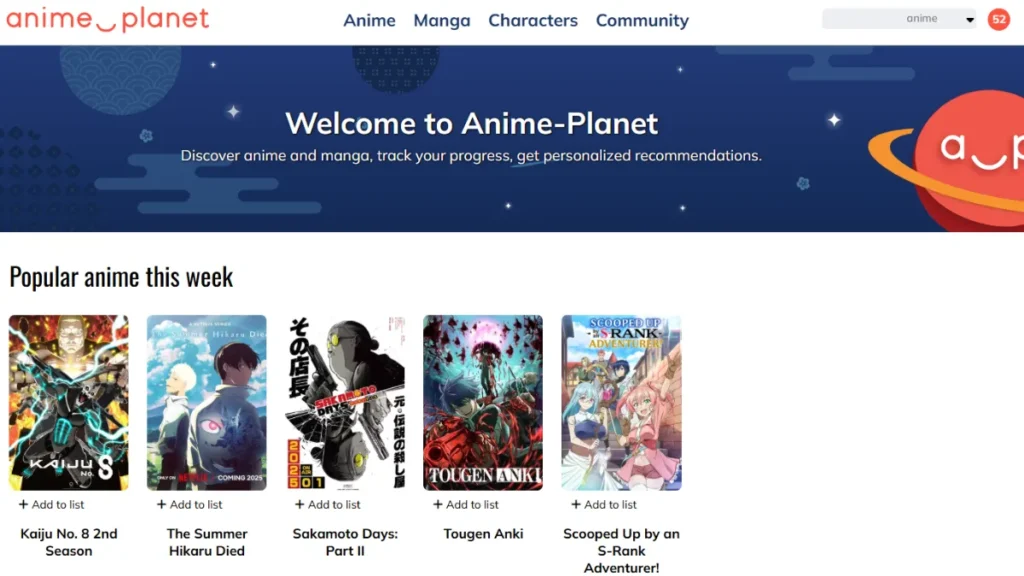The width and height of the screenshot is (1024, 576).
Task: Open the Tougen Anki anime page
Action: [x=483, y=533]
